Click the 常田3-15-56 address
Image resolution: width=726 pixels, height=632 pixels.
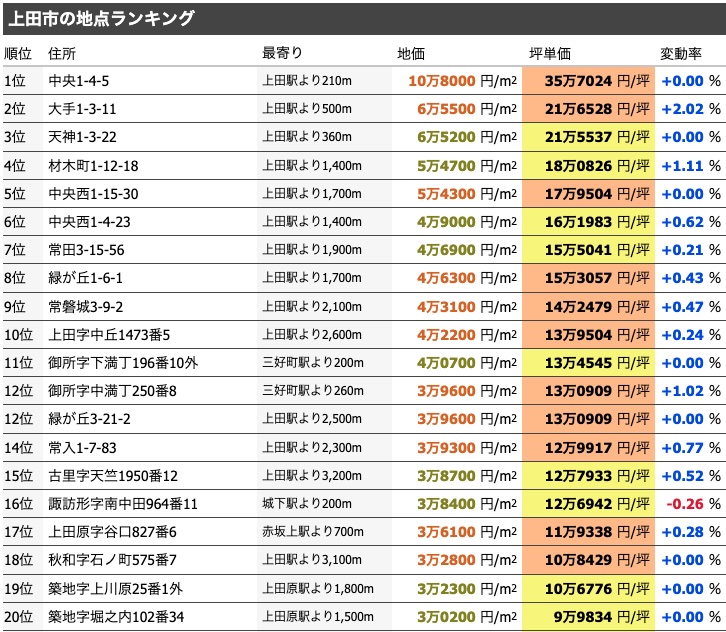pyautogui.click(x=86, y=250)
